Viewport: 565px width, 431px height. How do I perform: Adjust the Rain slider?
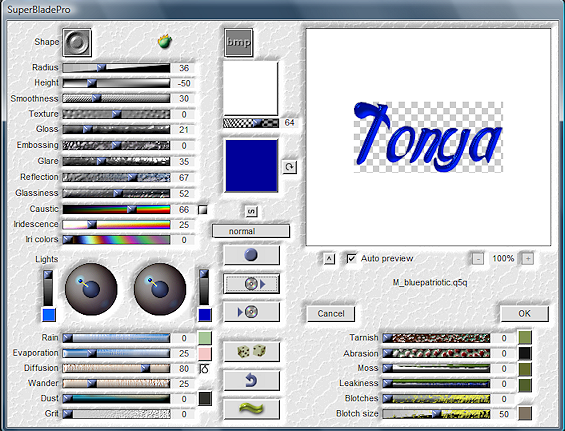(x=116, y=338)
